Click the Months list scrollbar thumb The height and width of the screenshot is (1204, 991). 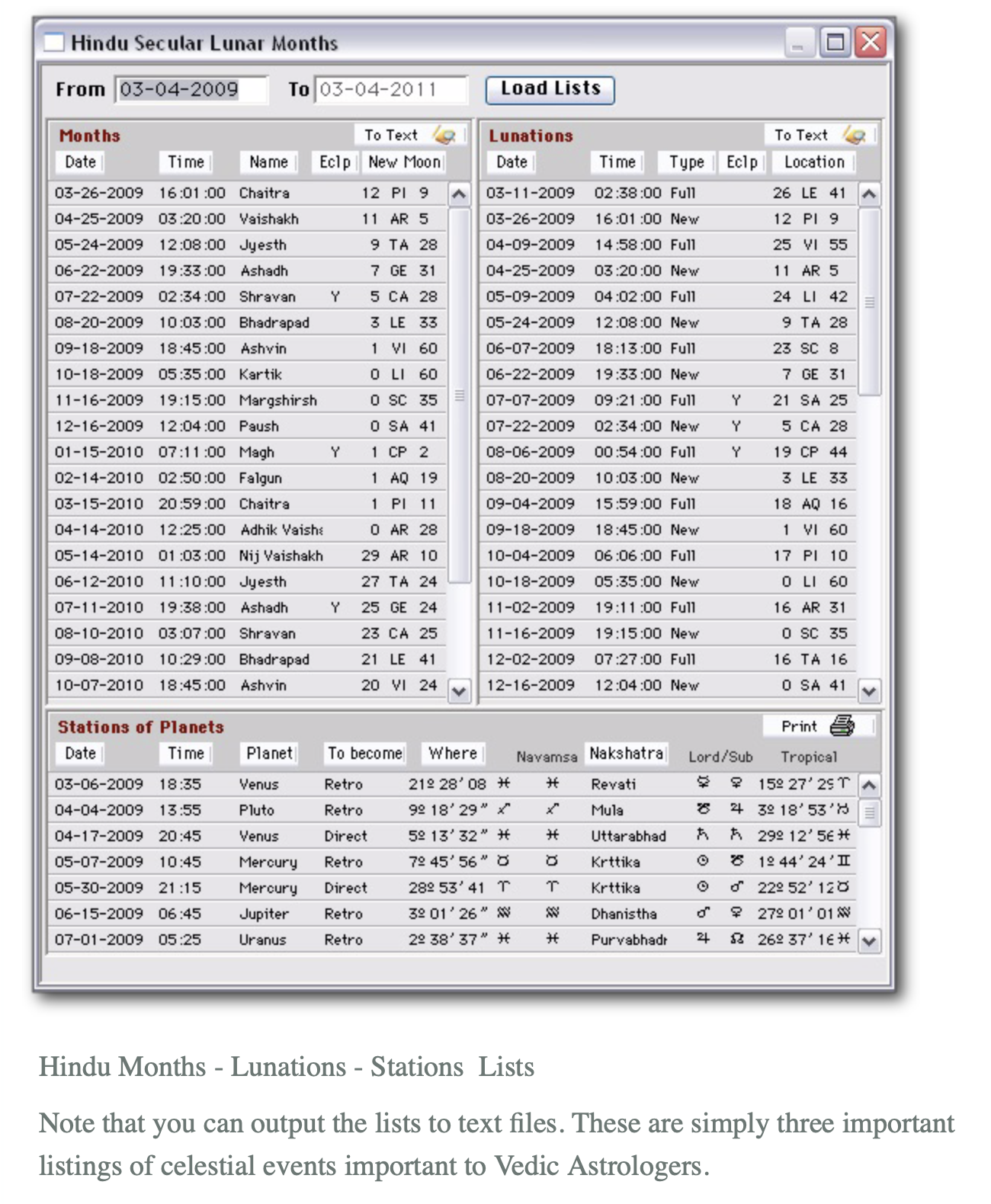459,394
